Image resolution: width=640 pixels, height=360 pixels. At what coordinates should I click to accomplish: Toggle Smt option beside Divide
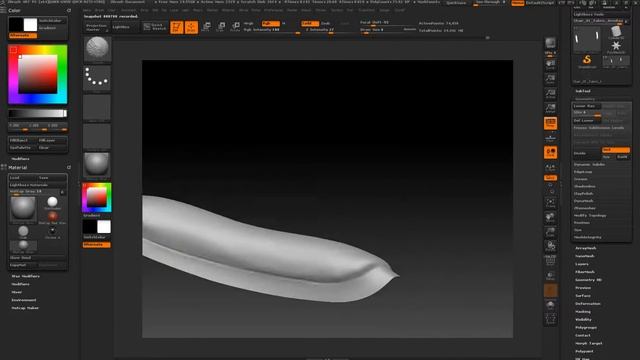[x=616, y=150]
